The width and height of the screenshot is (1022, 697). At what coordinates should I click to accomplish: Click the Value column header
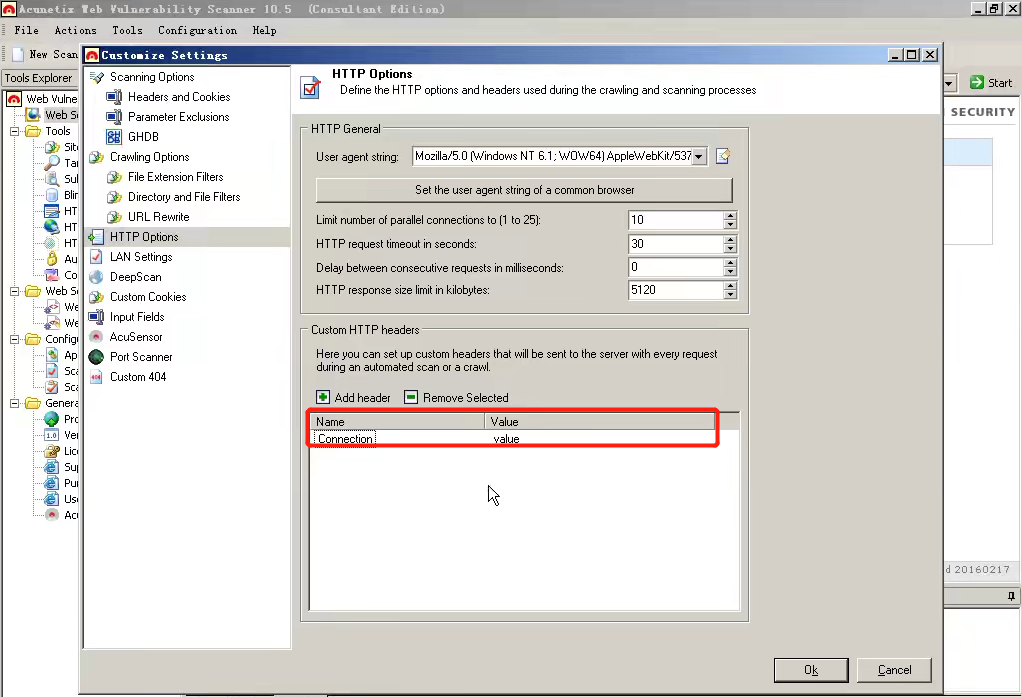tap(600, 421)
